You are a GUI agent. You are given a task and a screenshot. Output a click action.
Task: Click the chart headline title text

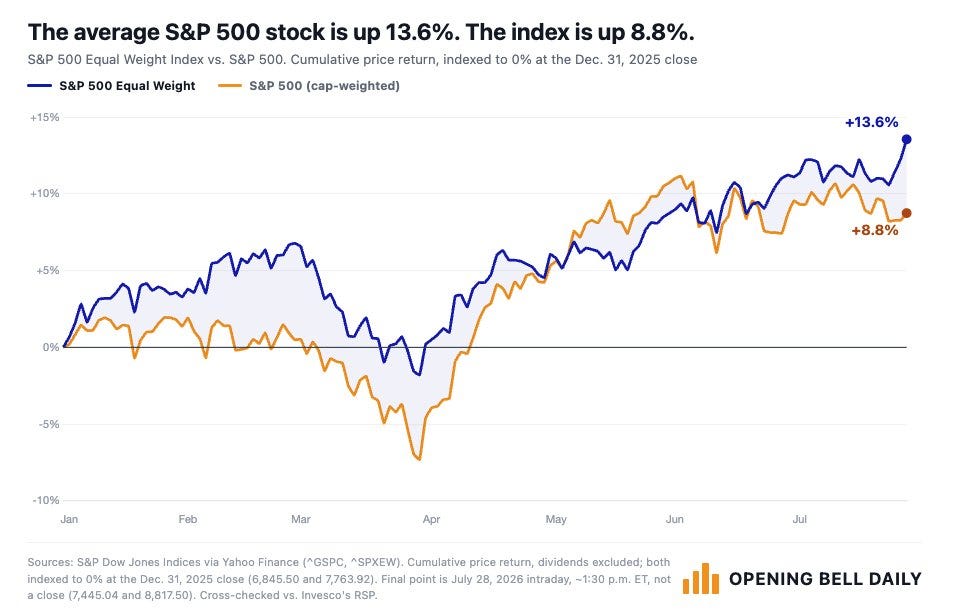coord(361,32)
